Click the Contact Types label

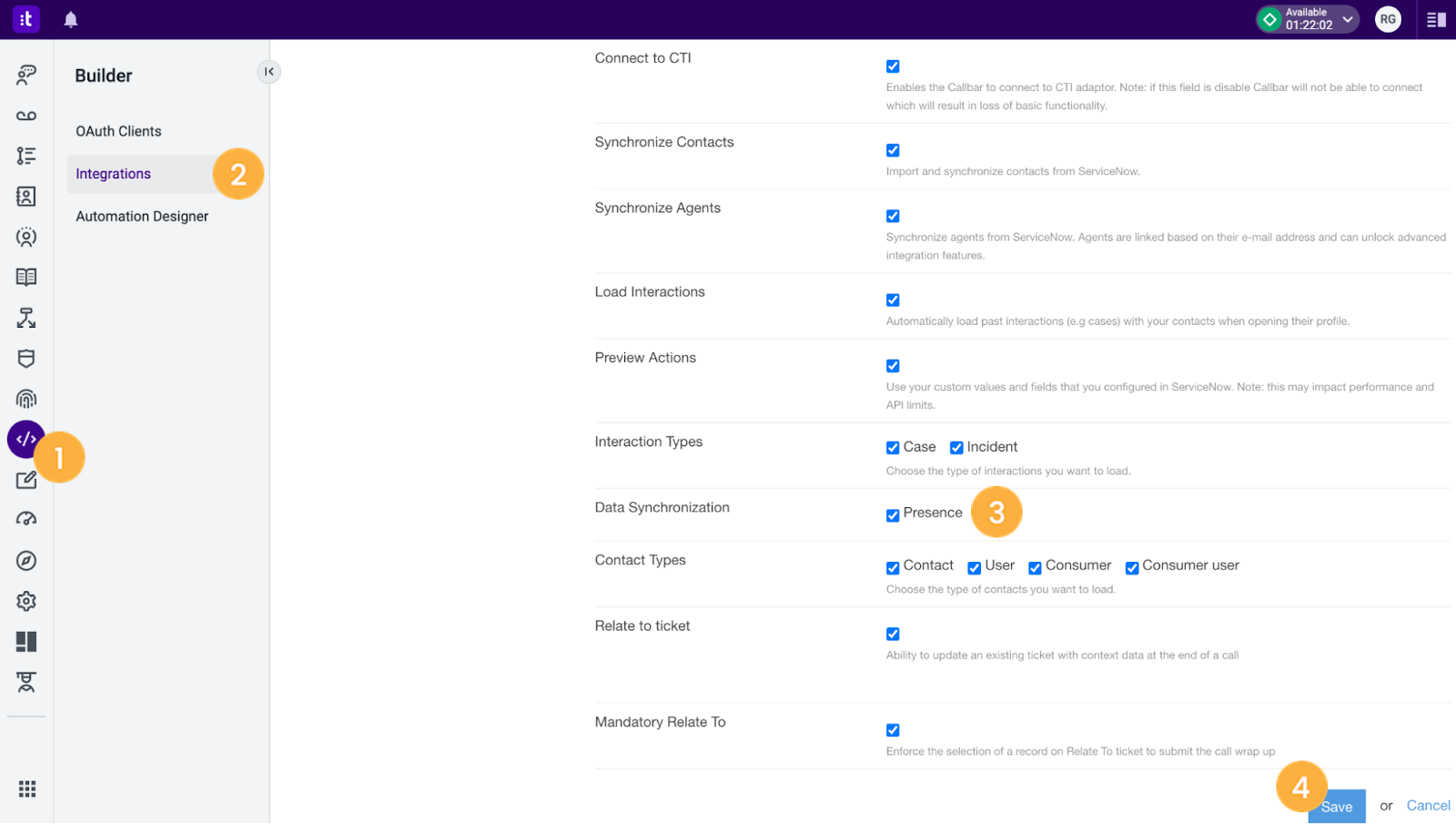641,560
